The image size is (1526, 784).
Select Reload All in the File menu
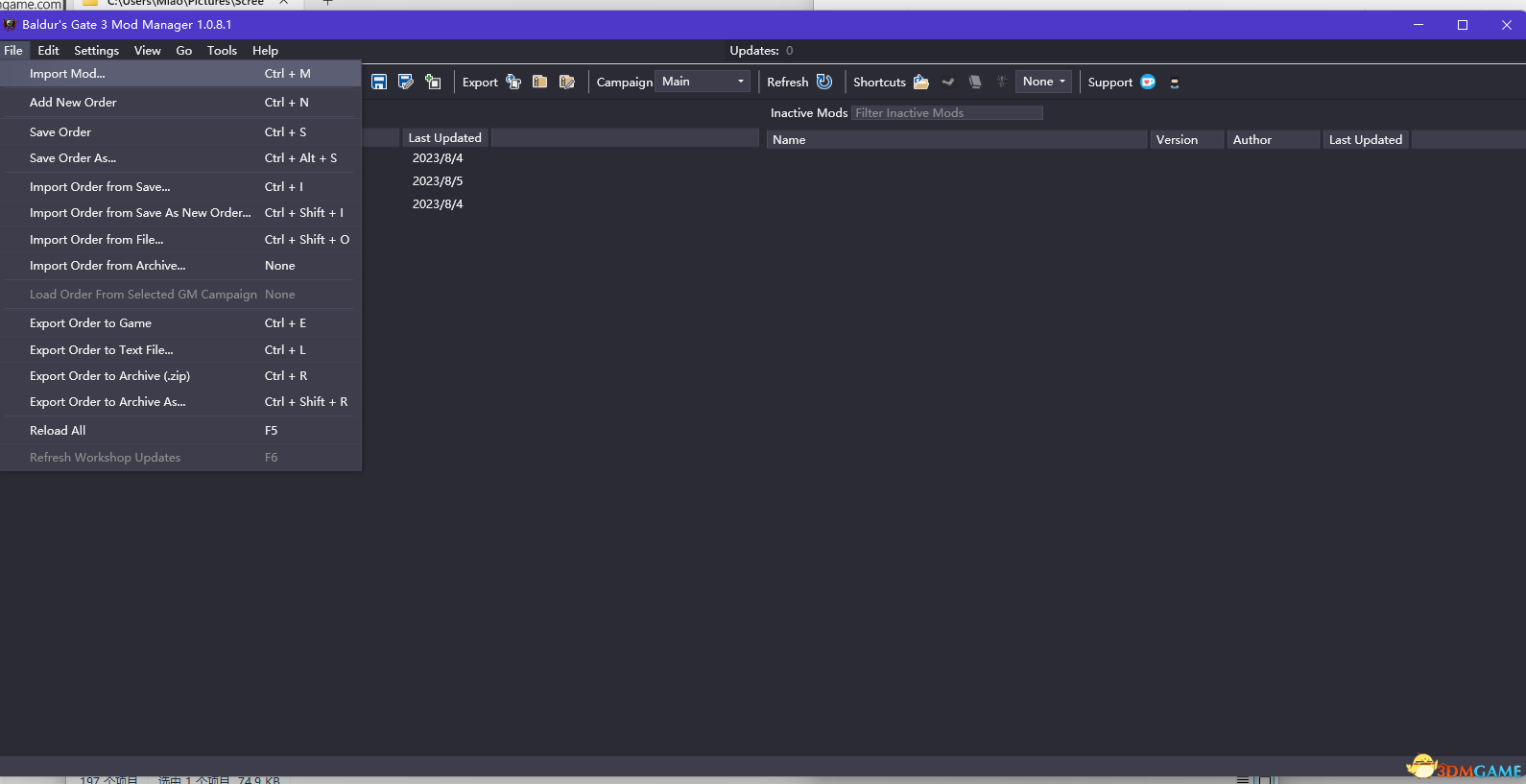click(x=58, y=431)
